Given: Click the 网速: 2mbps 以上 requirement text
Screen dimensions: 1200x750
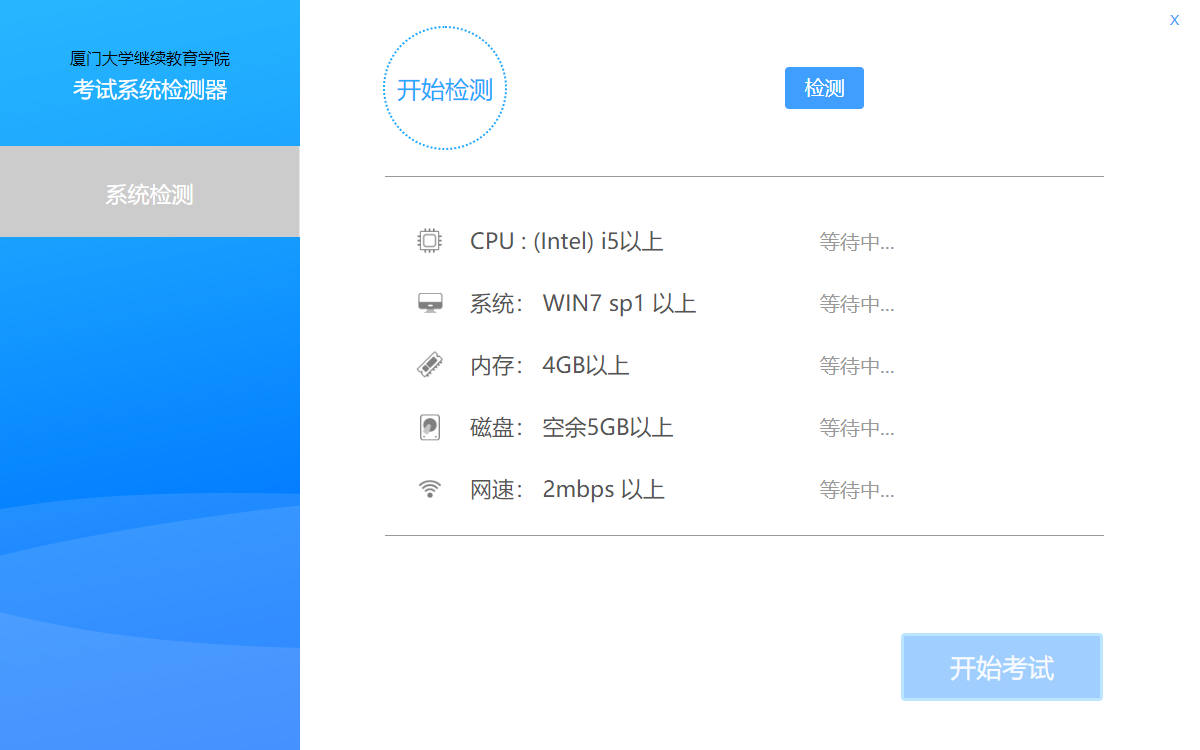Looking at the screenshot, I should [567, 490].
